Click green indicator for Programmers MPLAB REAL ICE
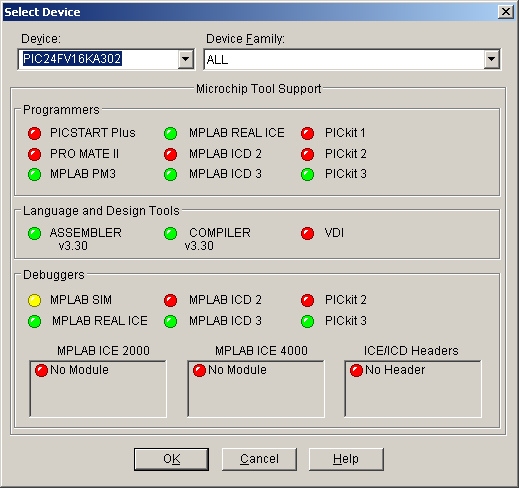This screenshot has width=519, height=488. tap(171, 133)
